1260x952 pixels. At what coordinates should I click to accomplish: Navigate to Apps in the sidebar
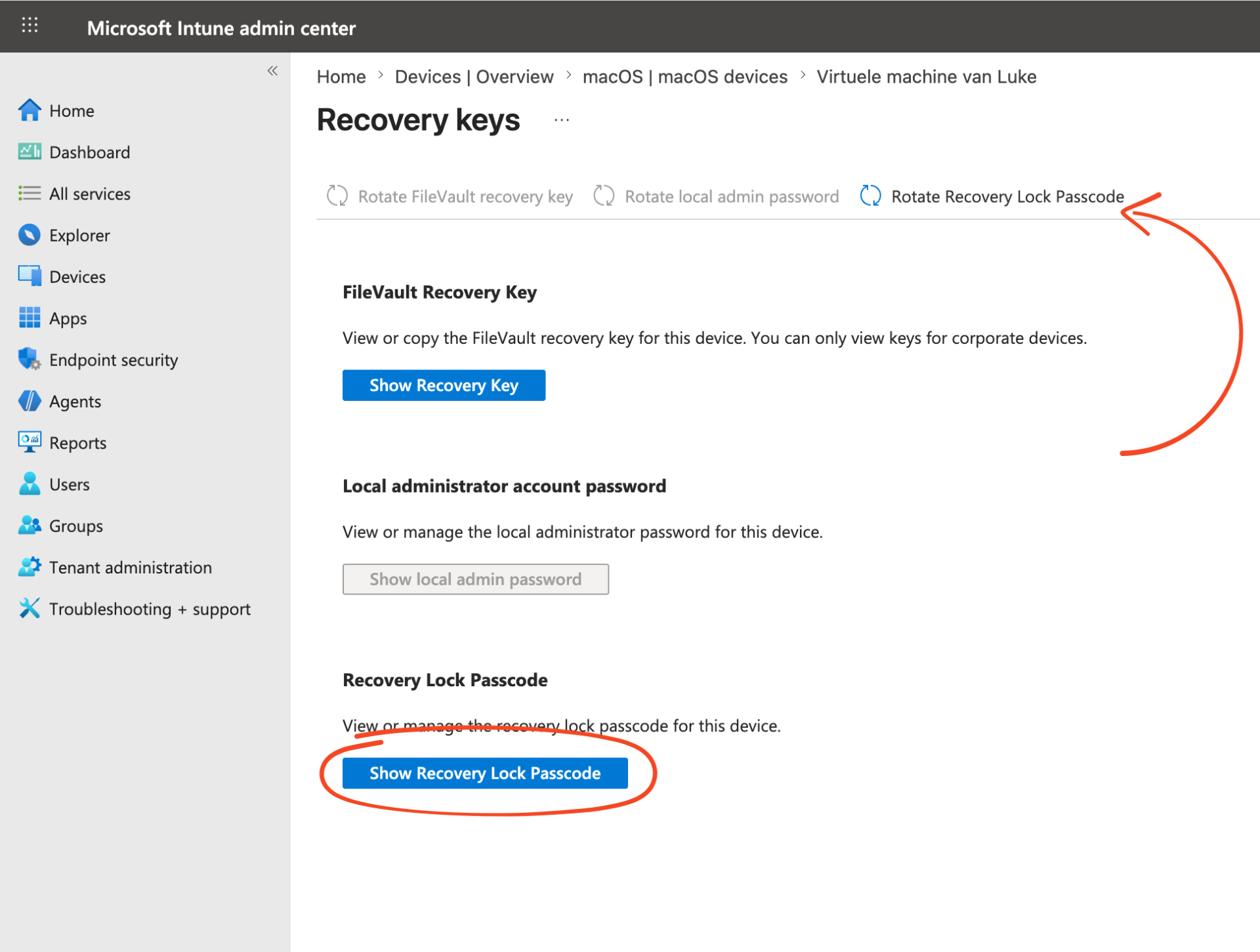pos(68,319)
